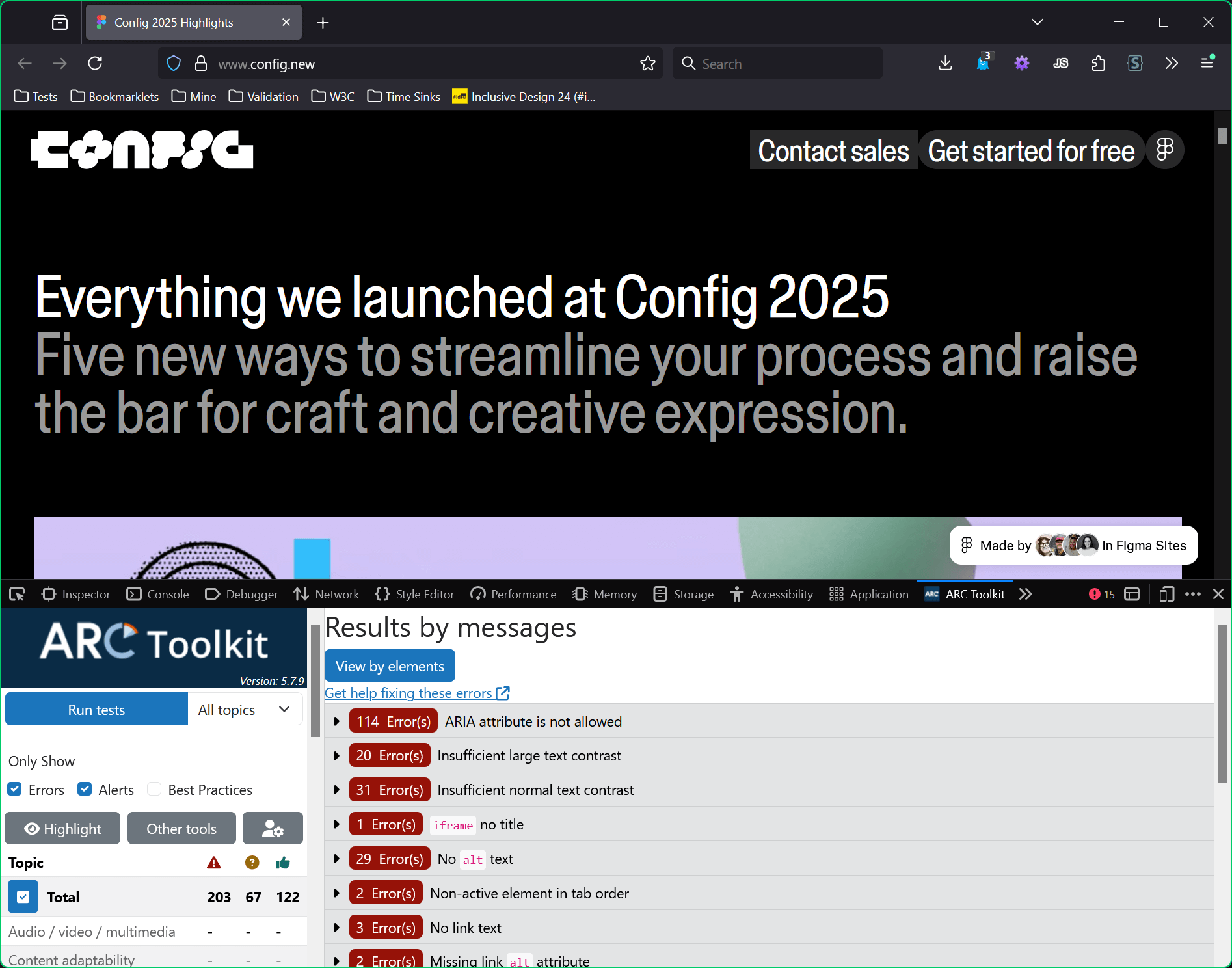Open the All topics dropdown
This screenshot has width=1232, height=968.
pyautogui.click(x=245, y=709)
